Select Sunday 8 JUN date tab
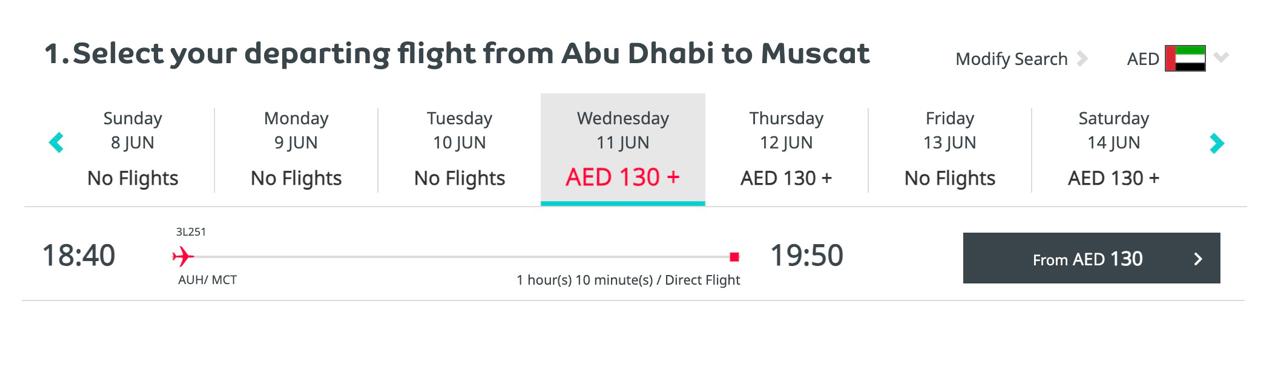The width and height of the screenshot is (1280, 366). [133, 149]
